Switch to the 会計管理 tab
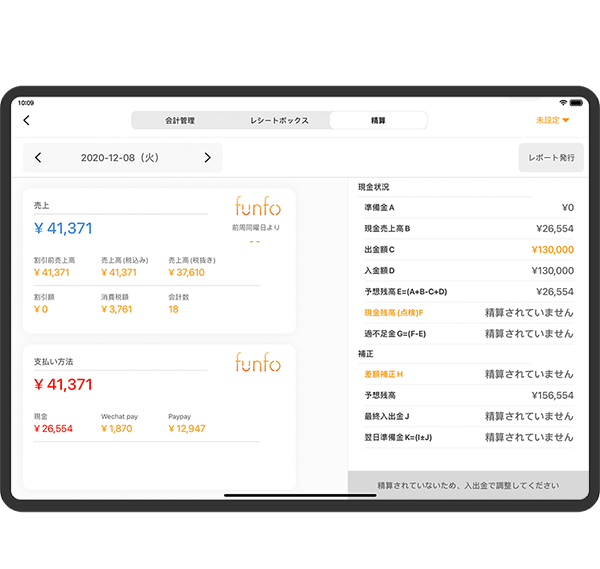Image resolution: width=600 pixels, height=569 pixels. 180,121
